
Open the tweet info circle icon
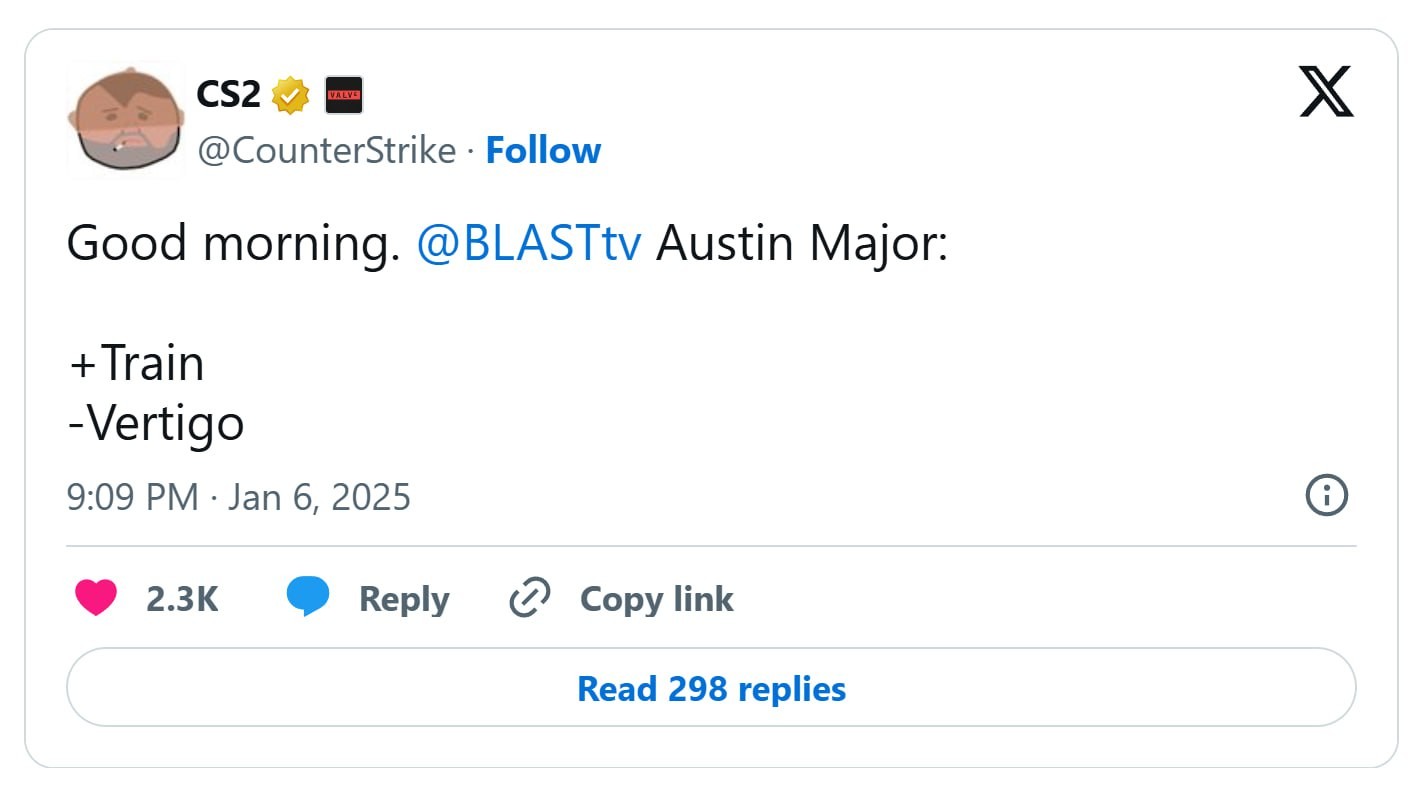pos(1327,496)
